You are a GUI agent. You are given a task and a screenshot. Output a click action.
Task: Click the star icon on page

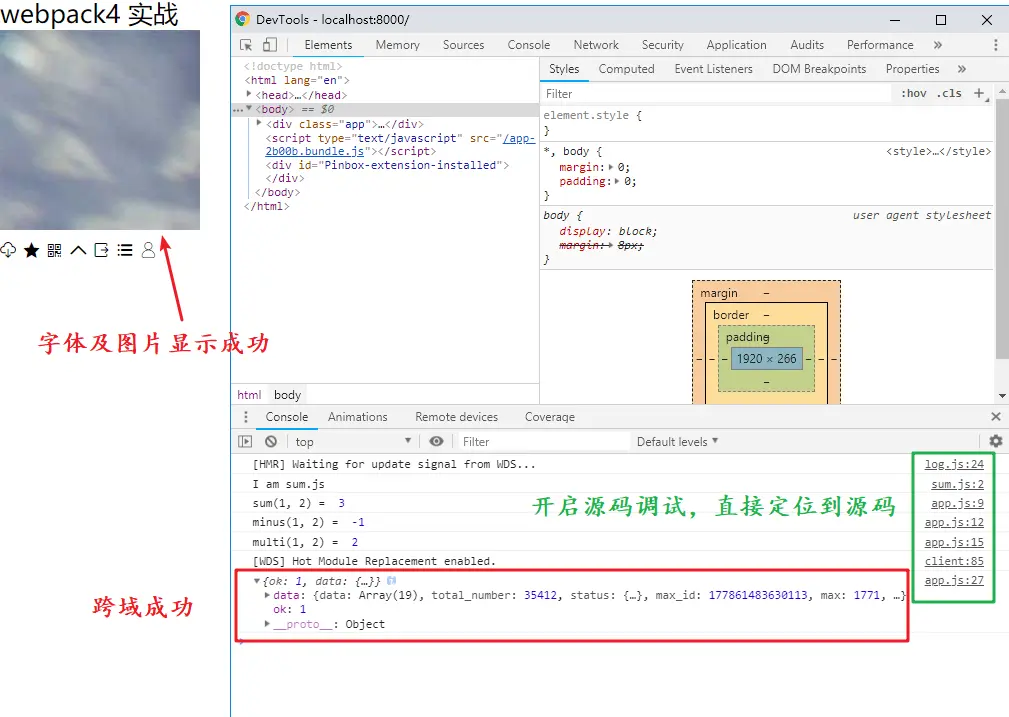point(32,250)
